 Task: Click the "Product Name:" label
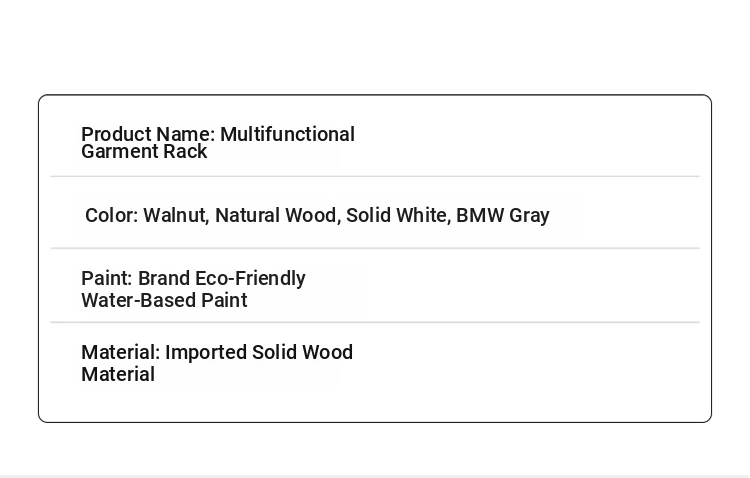[x=148, y=134]
